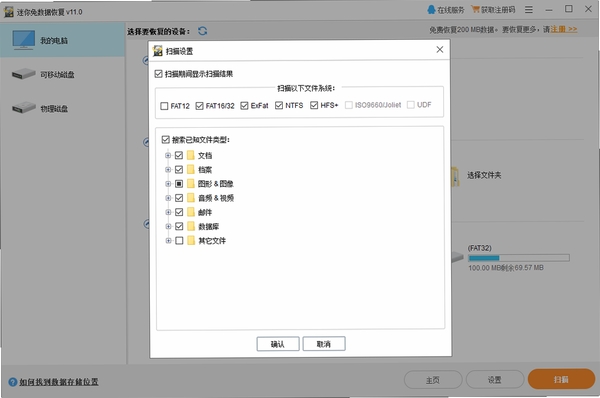Open the hamburger menu in title bar
The width and height of the screenshot is (600, 398).
coord(529,10)
